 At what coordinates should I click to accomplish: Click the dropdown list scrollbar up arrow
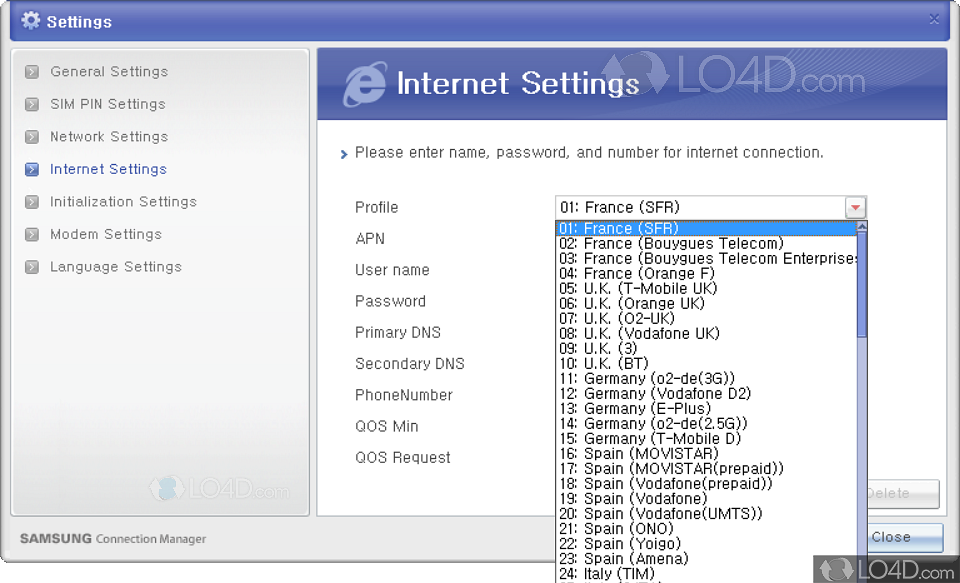861,227
